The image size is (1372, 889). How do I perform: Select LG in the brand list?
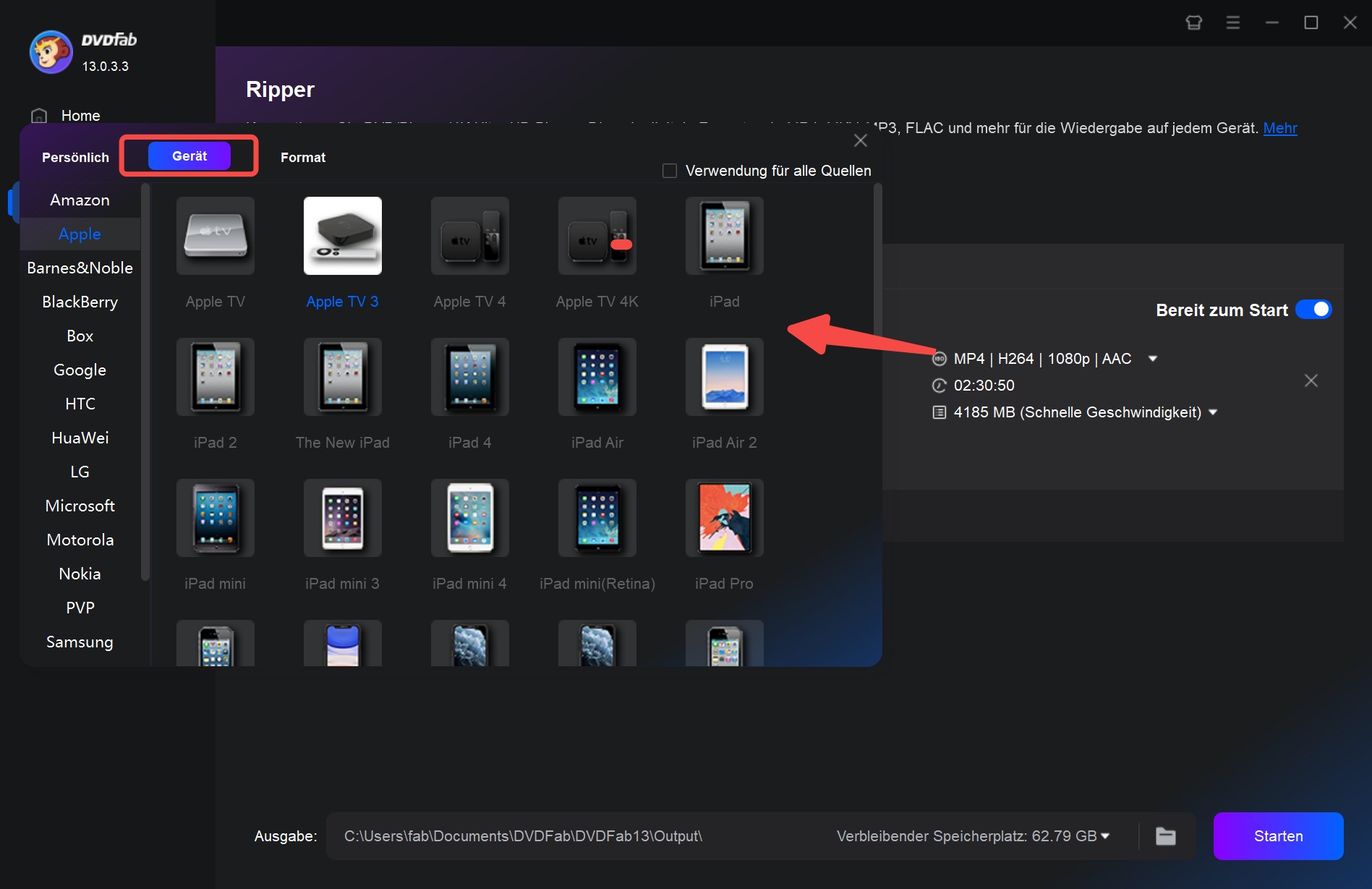pos(80,472)
